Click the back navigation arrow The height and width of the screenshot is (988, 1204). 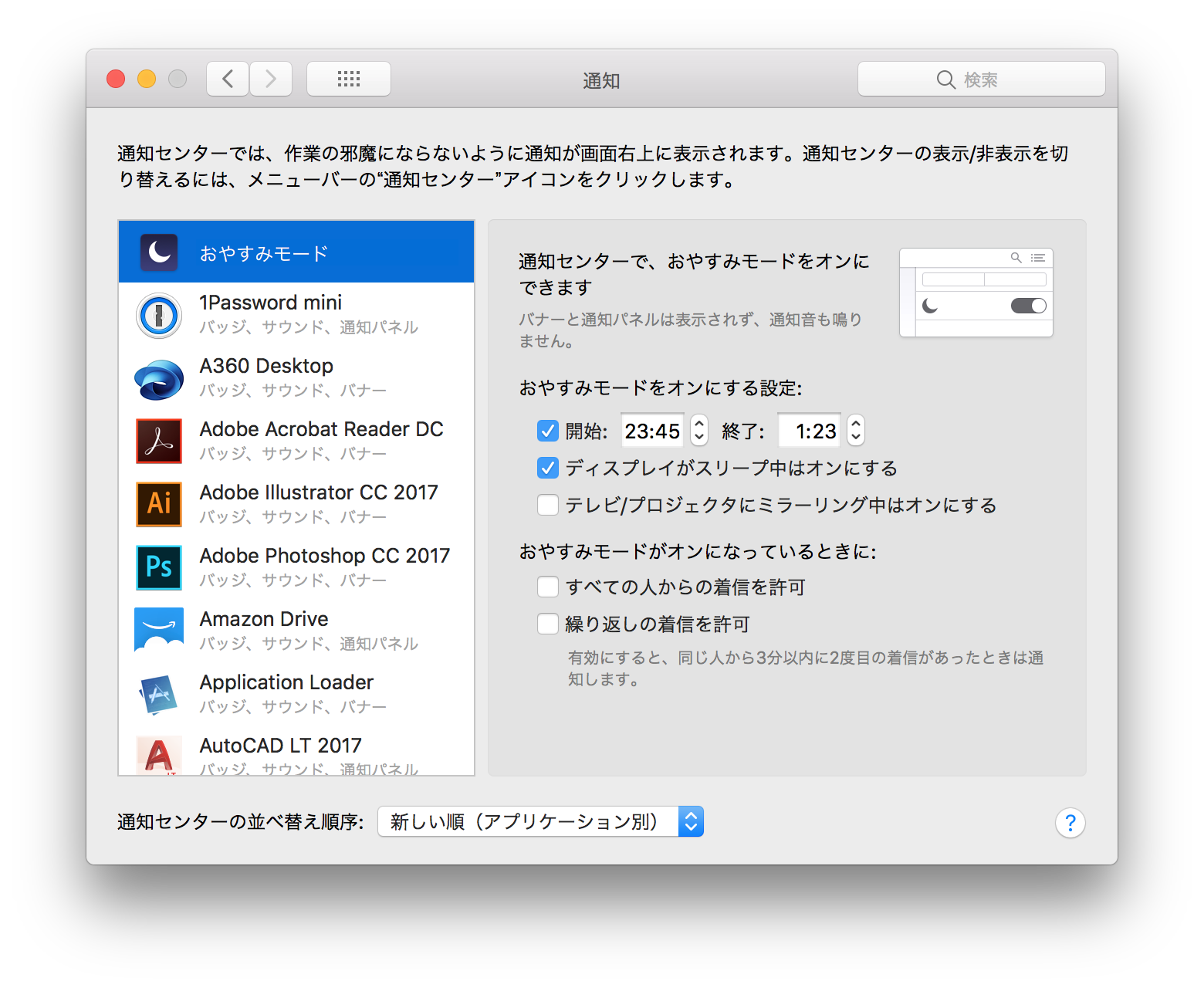tap(227, 78)
